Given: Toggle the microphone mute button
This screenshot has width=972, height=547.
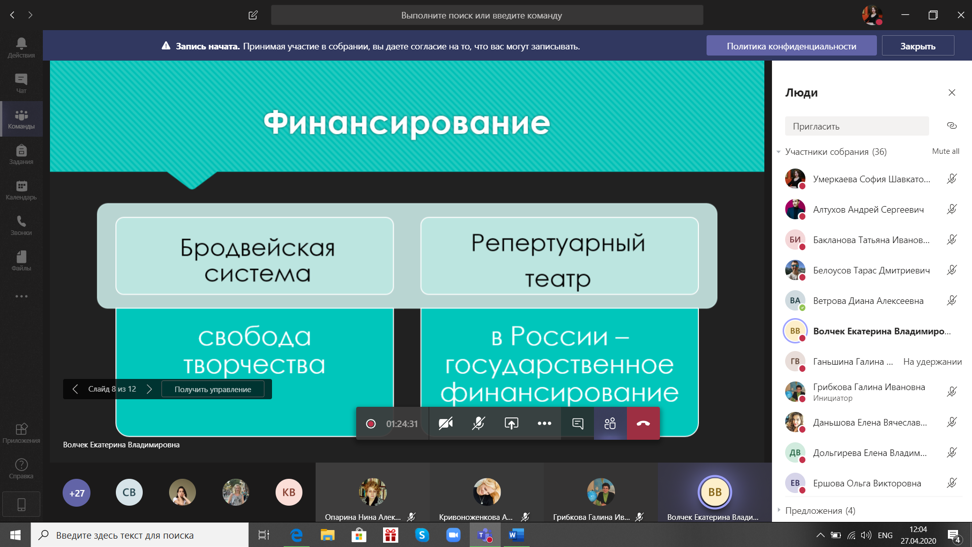Looking at the screenshot, I should pyautogui.click(x=478, y=423).
